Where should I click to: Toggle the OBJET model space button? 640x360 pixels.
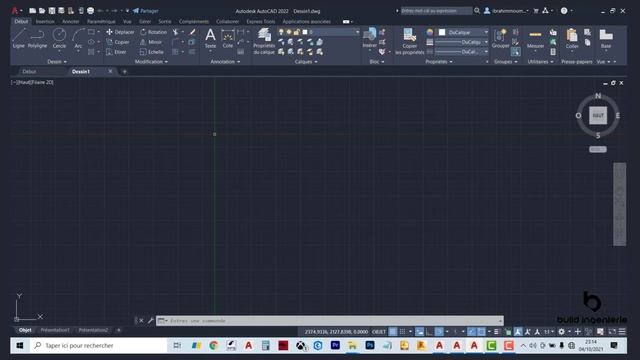[x=379, y=332]
